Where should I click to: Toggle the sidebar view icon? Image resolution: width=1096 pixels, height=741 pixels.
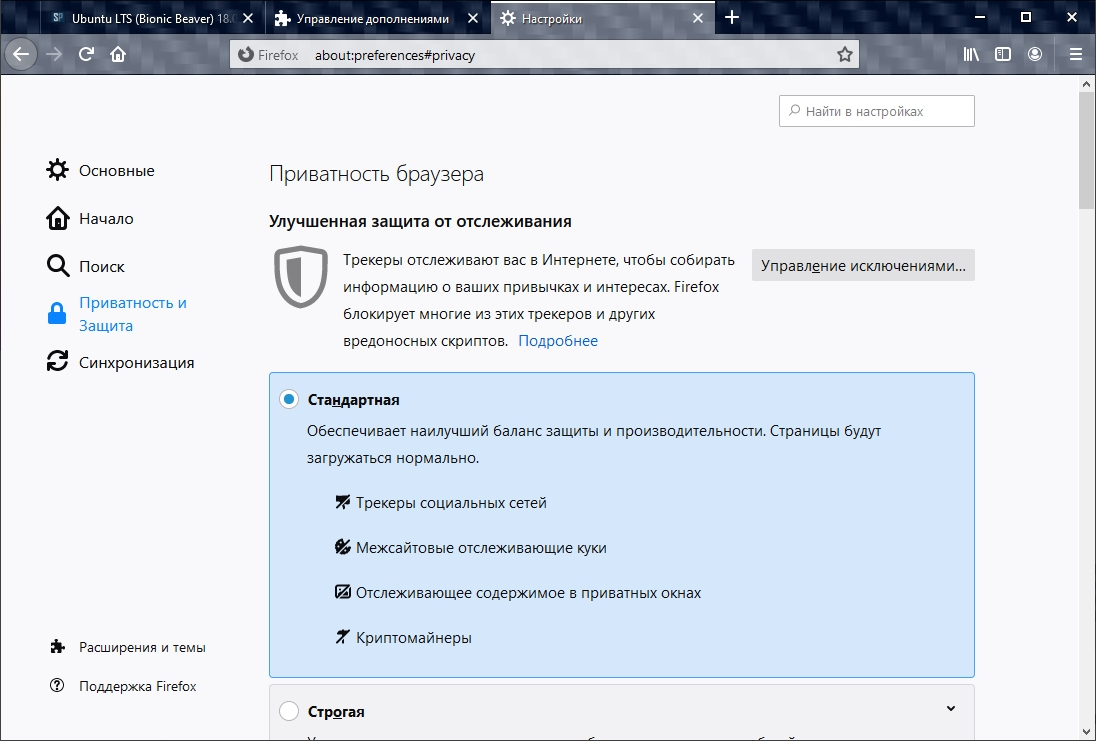pyautogui.click(x=1003, y=55)
